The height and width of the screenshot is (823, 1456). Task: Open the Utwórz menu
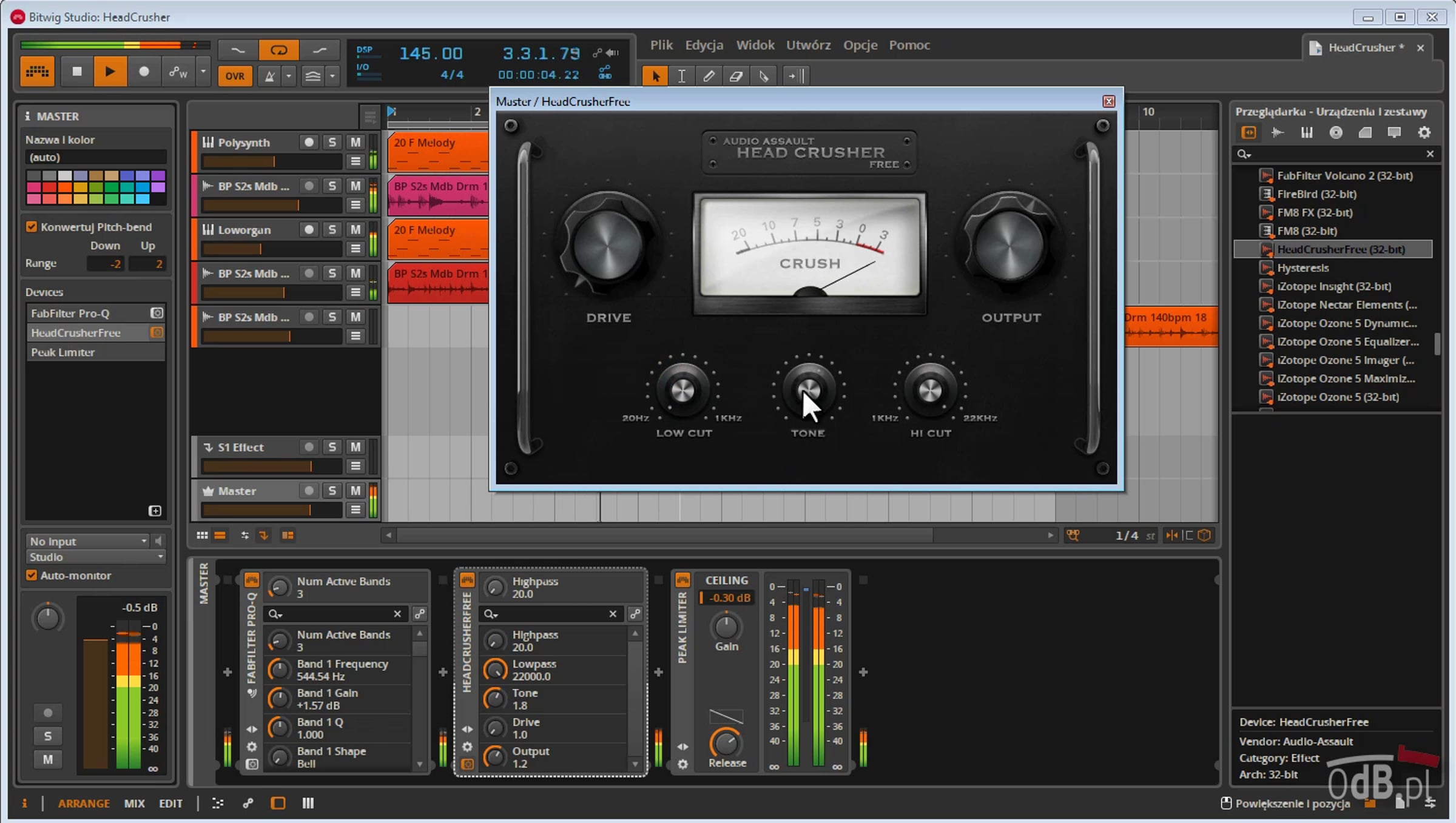point(808,45)
